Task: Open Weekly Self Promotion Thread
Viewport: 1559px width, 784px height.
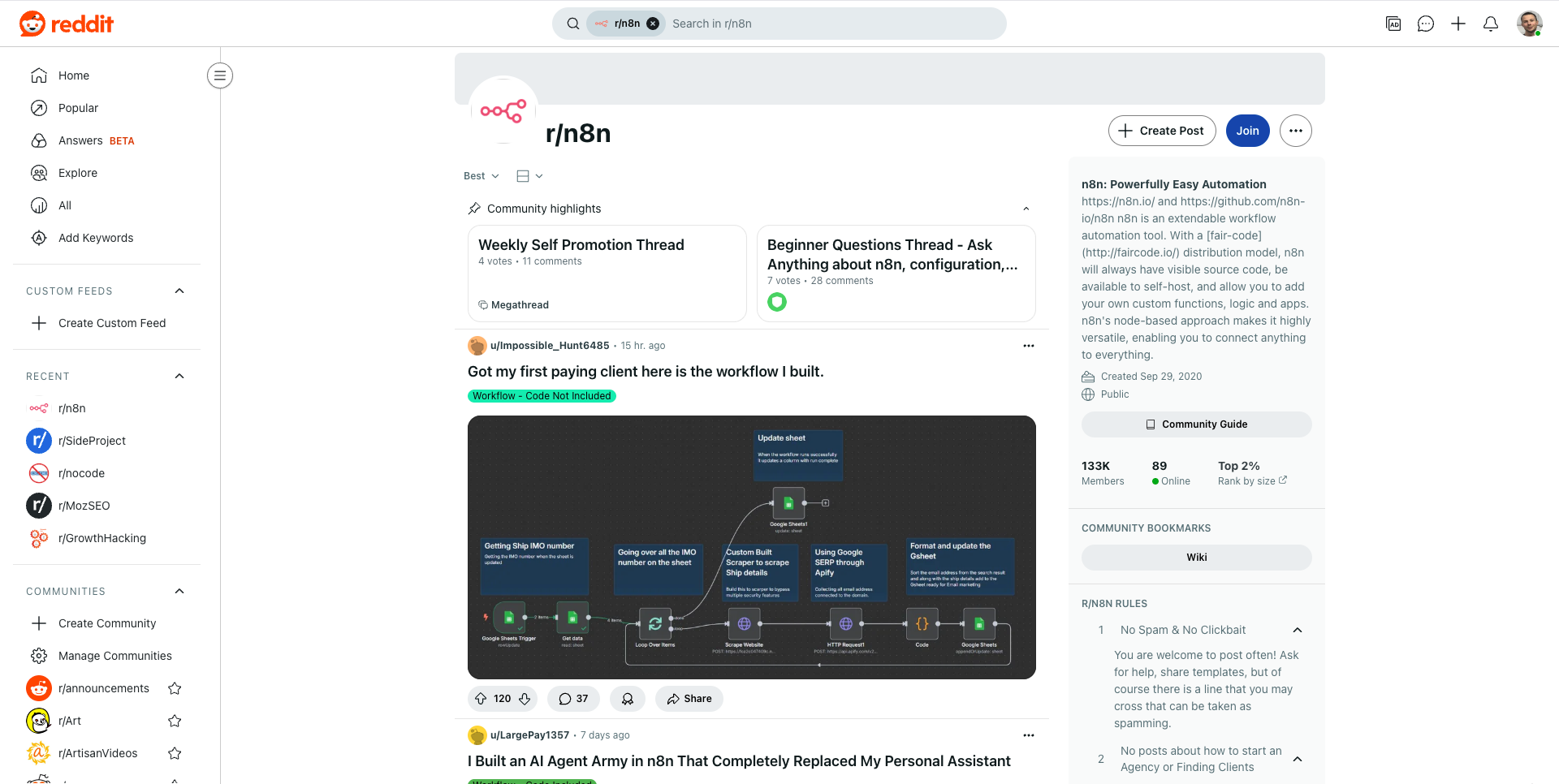Action: pos(607,274)
